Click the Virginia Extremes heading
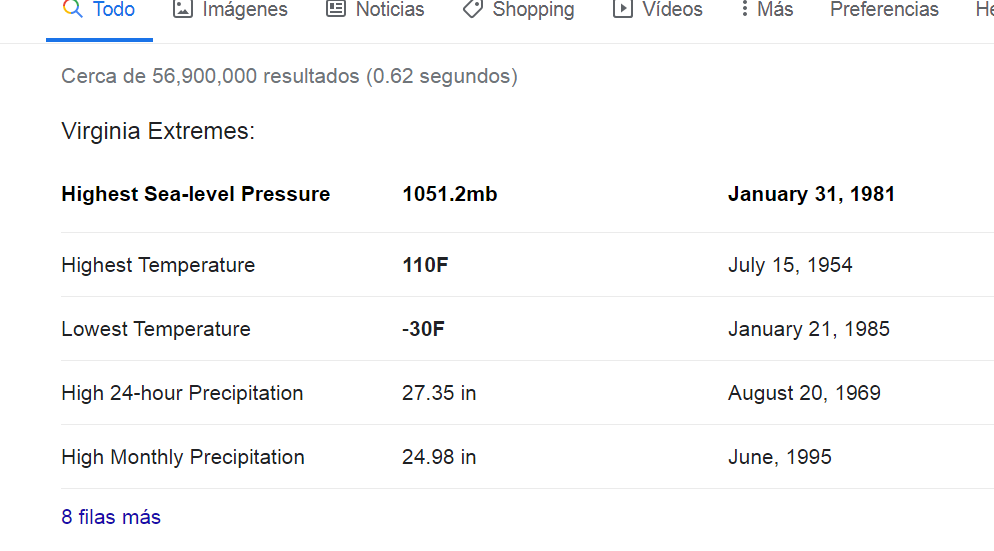This screenshot has height=551, width=994. tap(158, 131)
